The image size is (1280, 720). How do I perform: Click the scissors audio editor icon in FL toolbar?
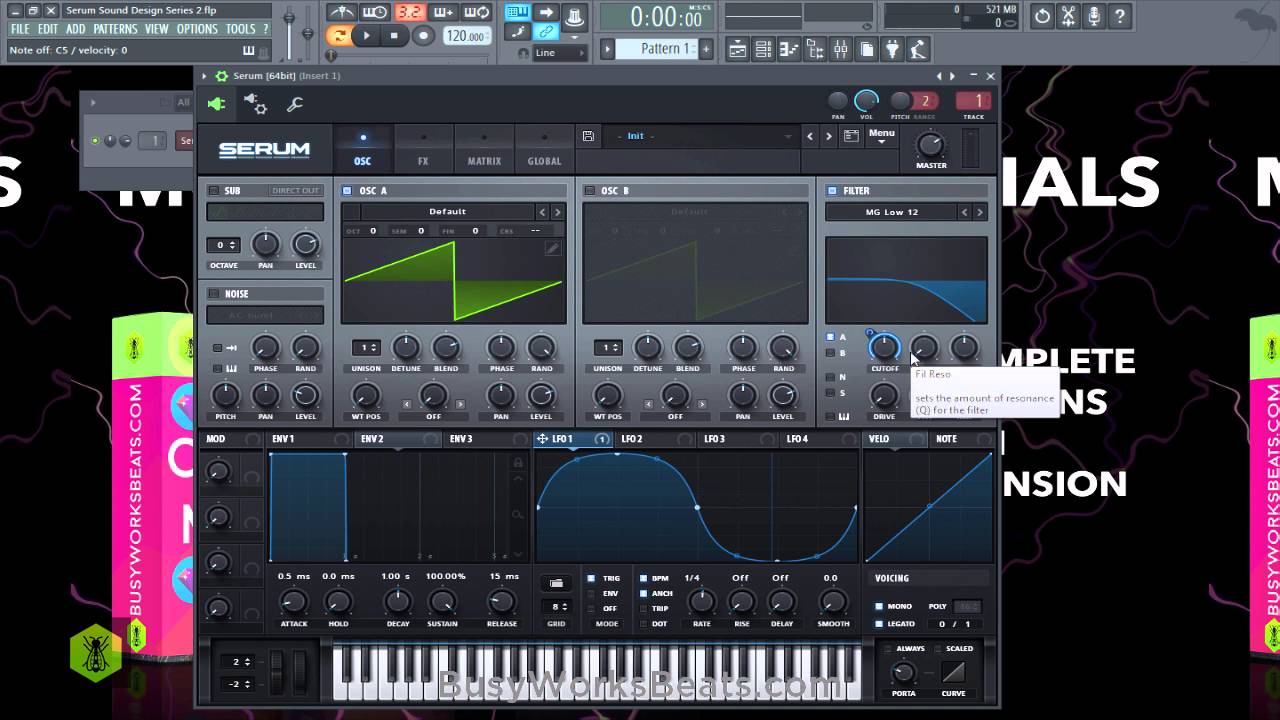(1069, 16)
